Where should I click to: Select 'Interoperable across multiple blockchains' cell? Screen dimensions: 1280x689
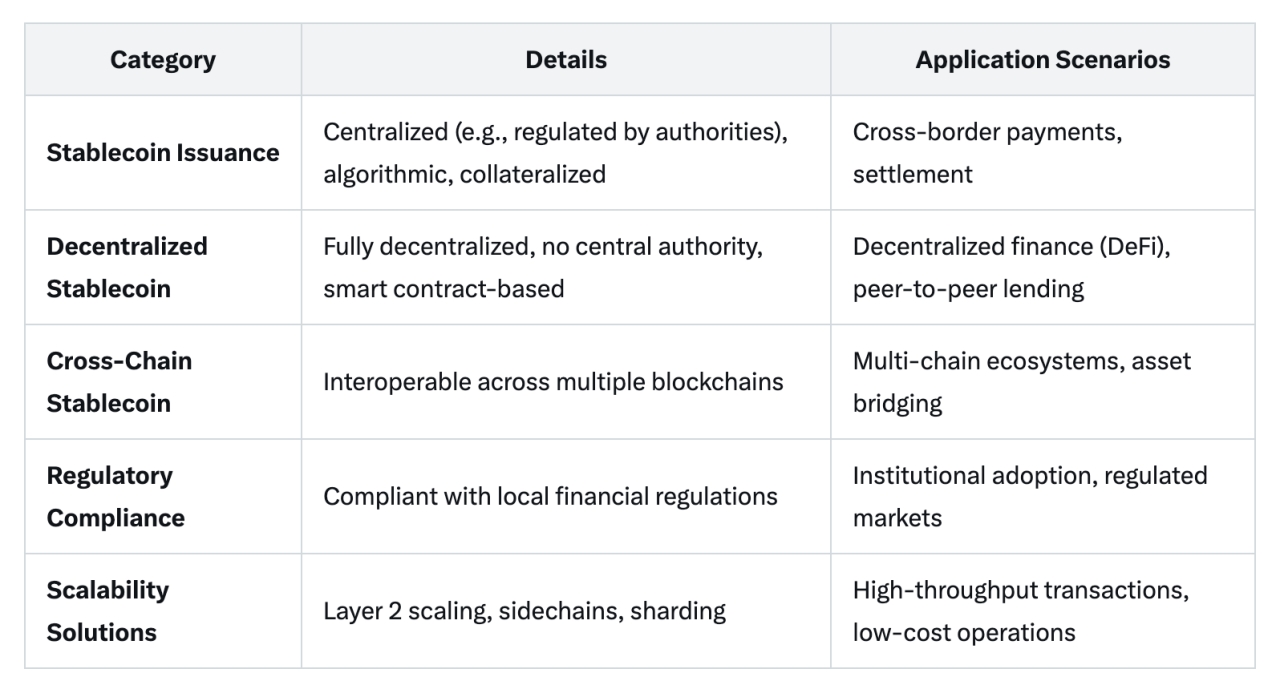[553, 382]
